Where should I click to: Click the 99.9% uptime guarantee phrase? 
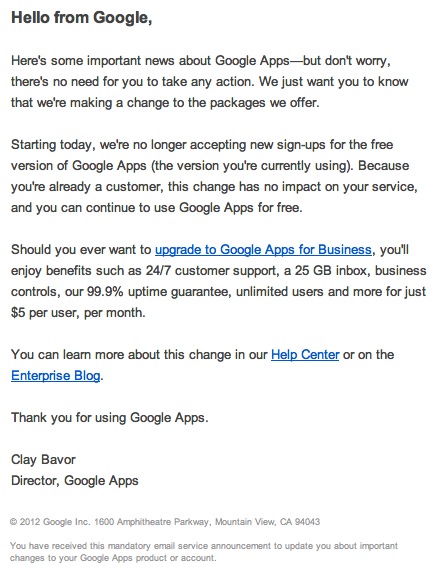(157, 292)
